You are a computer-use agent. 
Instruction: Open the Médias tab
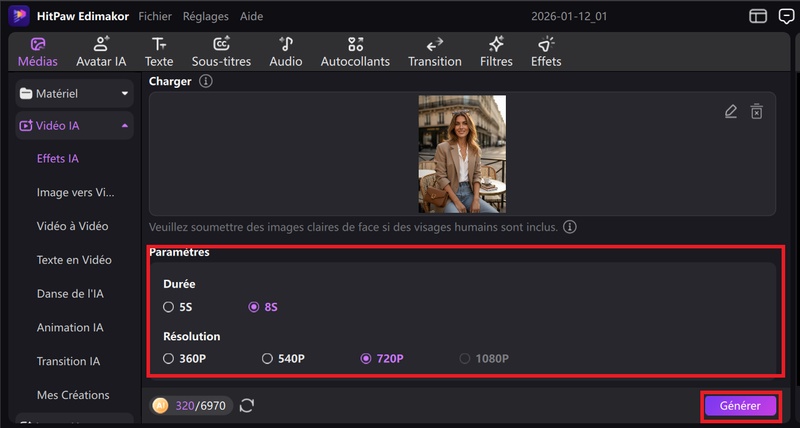pos(38,52)
